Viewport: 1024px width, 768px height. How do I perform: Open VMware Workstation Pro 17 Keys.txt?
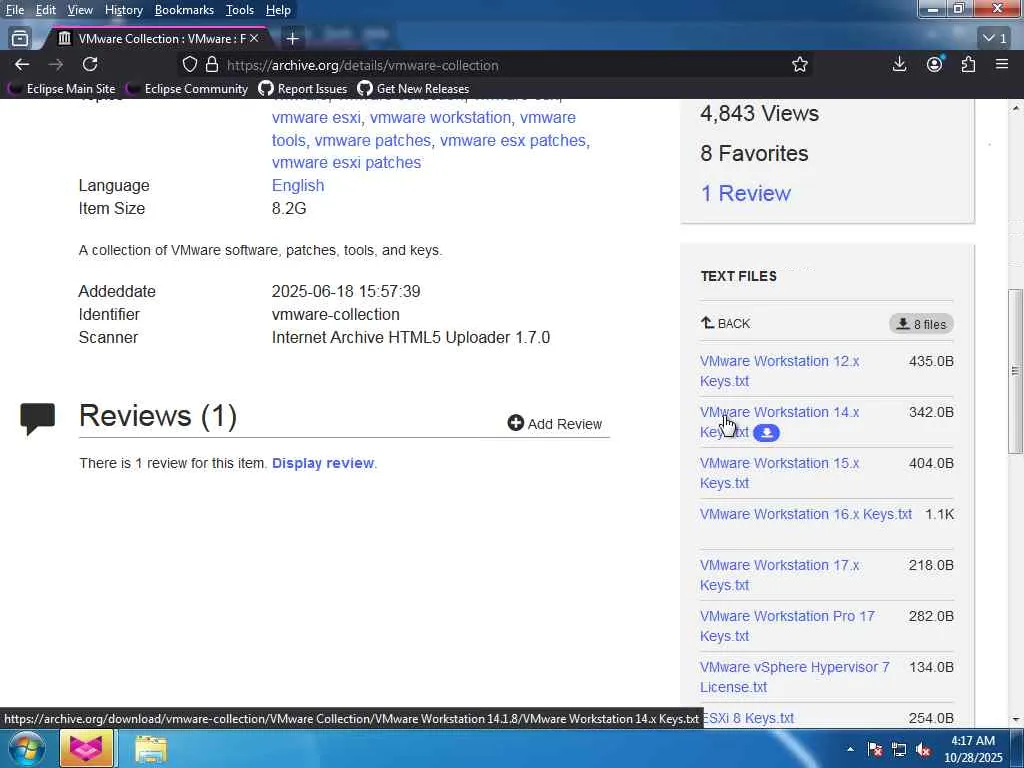(787, 626)
